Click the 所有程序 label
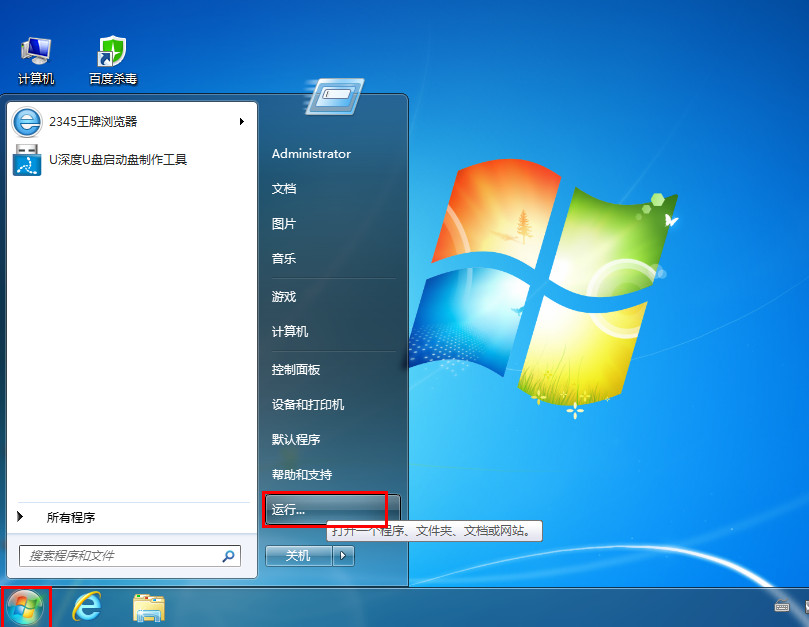Viewport: 809px width, 627px height. (71, 518)
